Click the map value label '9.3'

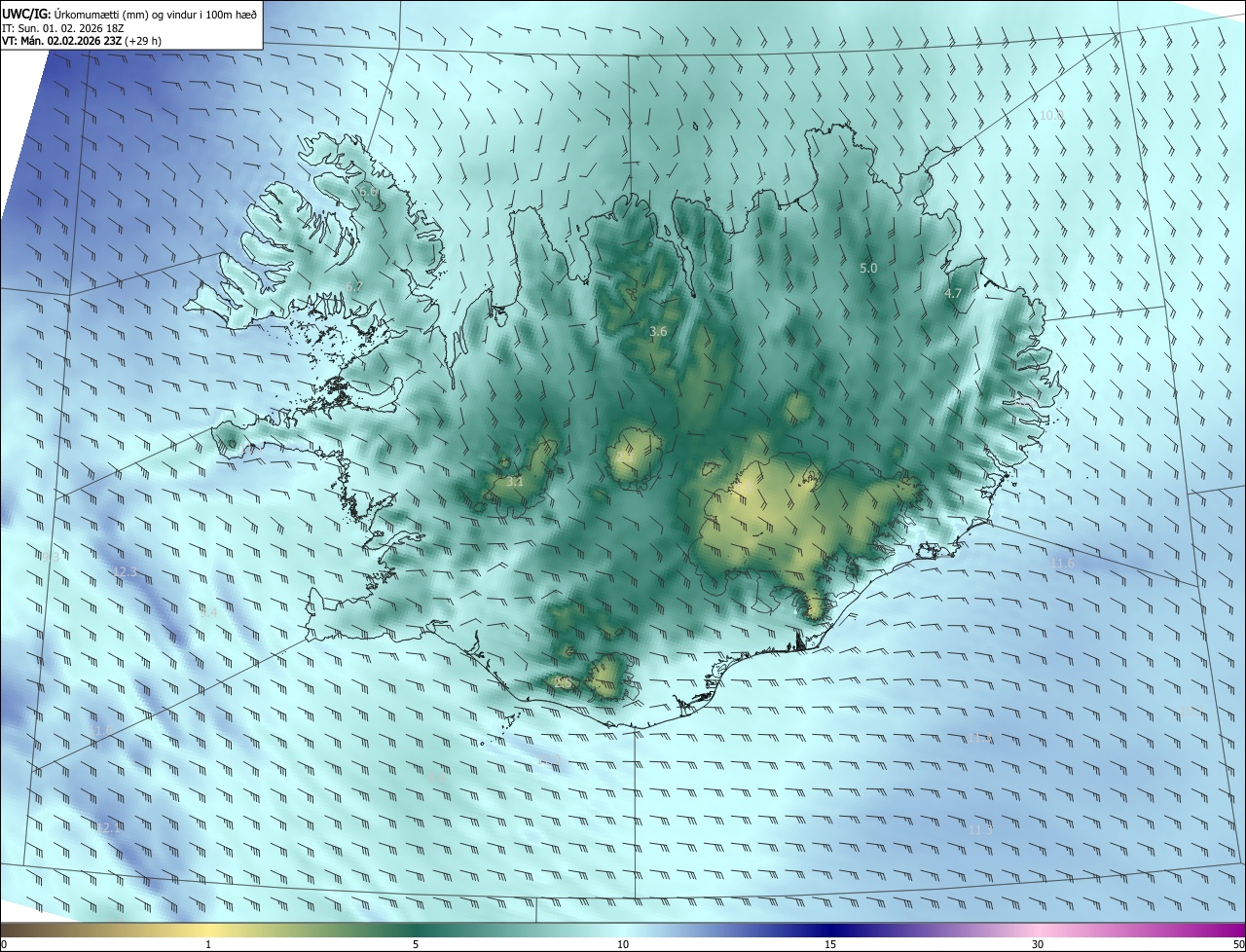51,557
